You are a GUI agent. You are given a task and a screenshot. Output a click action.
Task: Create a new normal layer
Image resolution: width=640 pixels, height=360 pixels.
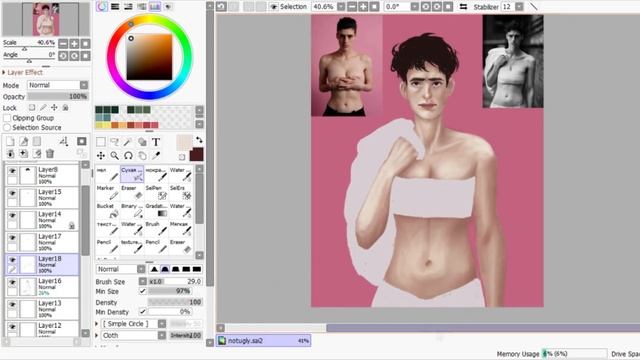pos(10,141)
